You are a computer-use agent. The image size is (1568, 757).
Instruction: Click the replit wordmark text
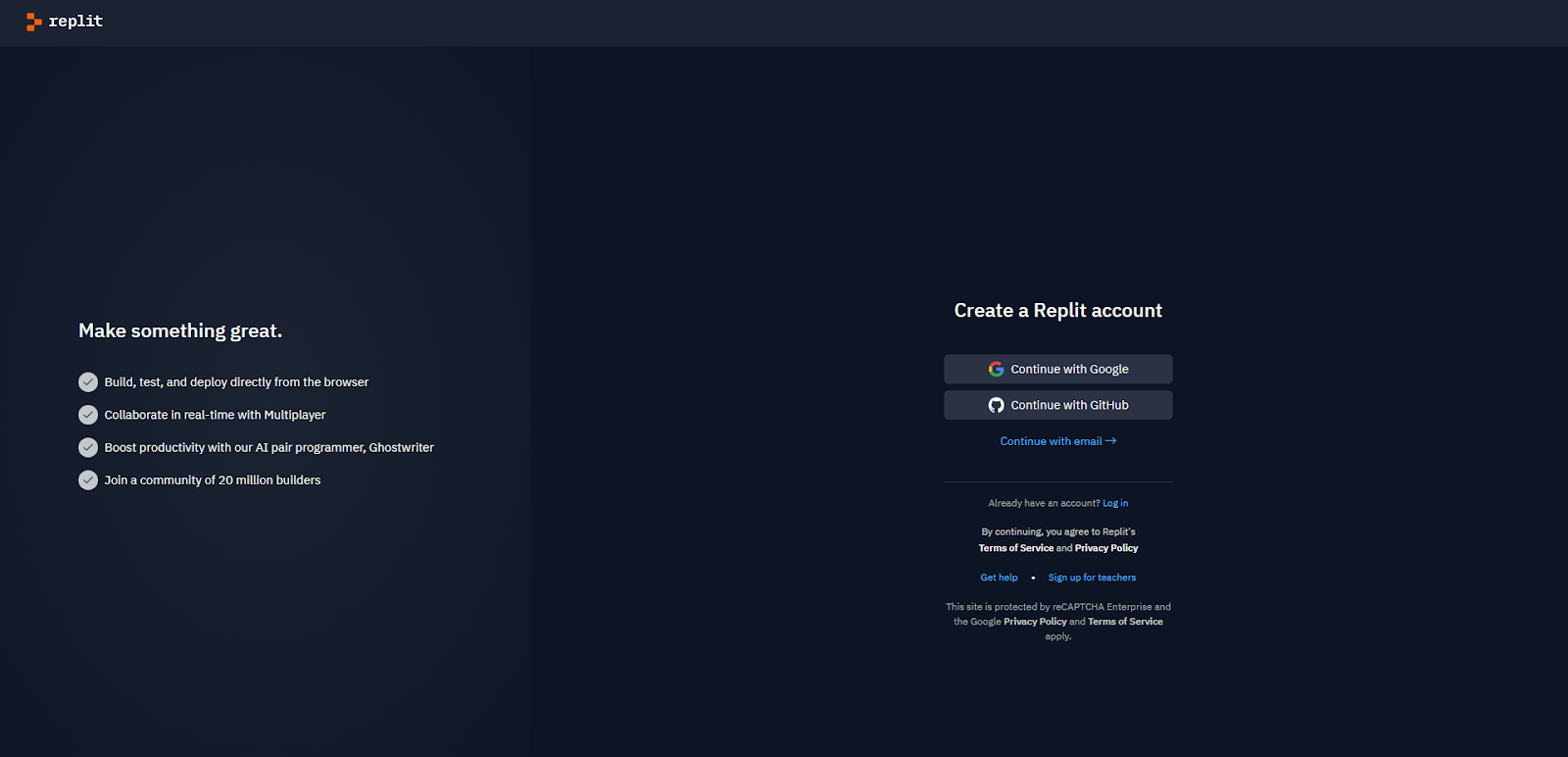click(x=75, y=22)
